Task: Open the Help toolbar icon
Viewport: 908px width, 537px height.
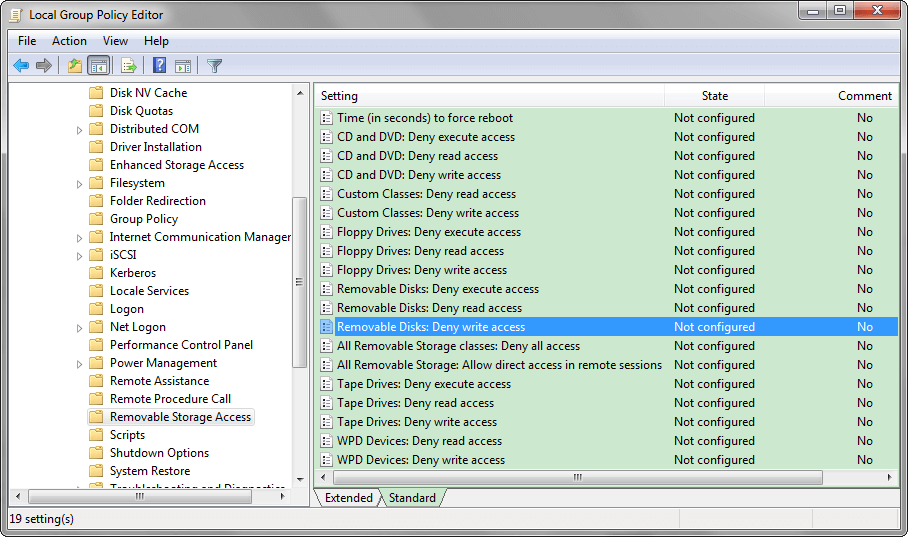Action: pos(159,65)
